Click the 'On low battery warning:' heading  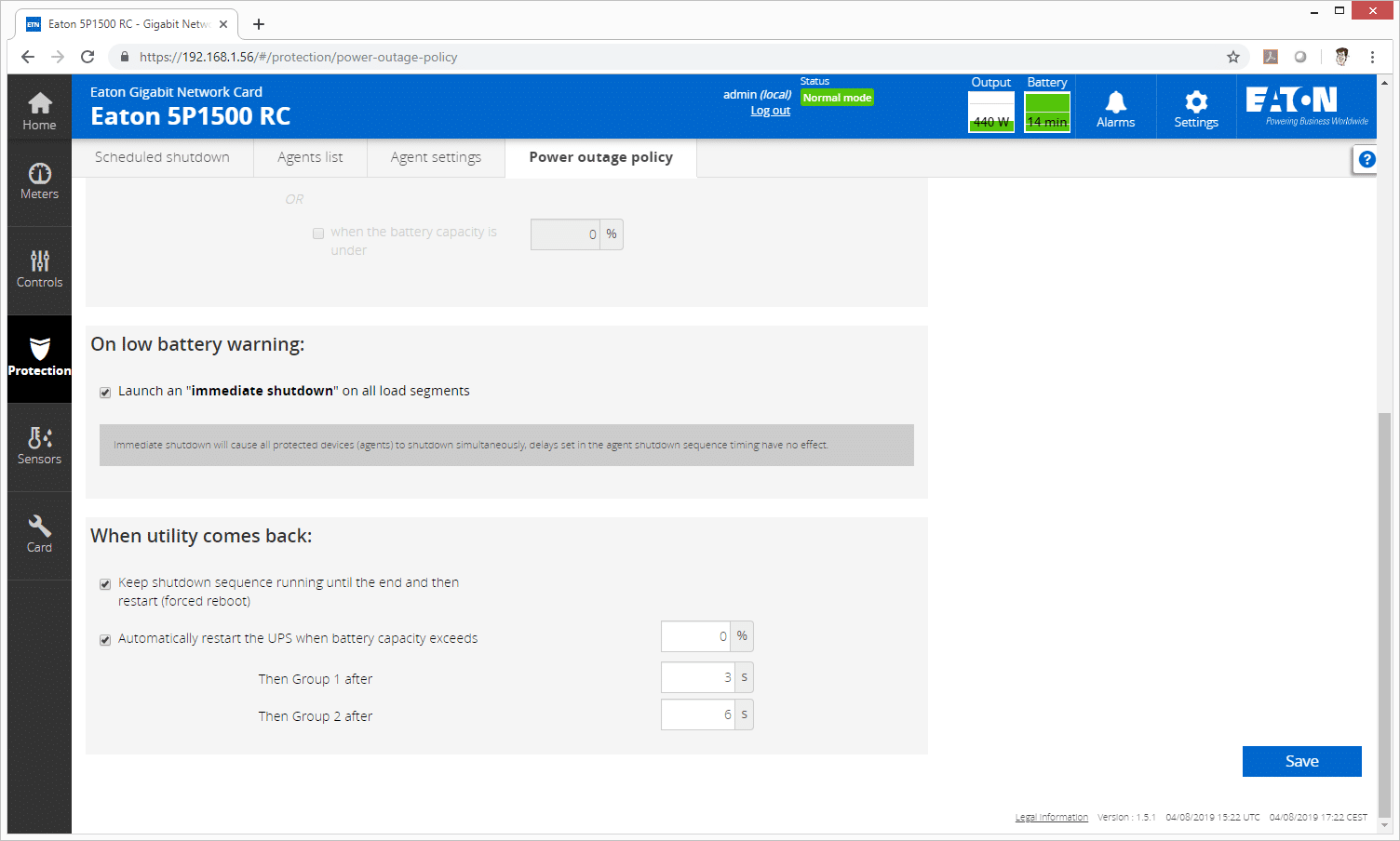click(197, 344)
